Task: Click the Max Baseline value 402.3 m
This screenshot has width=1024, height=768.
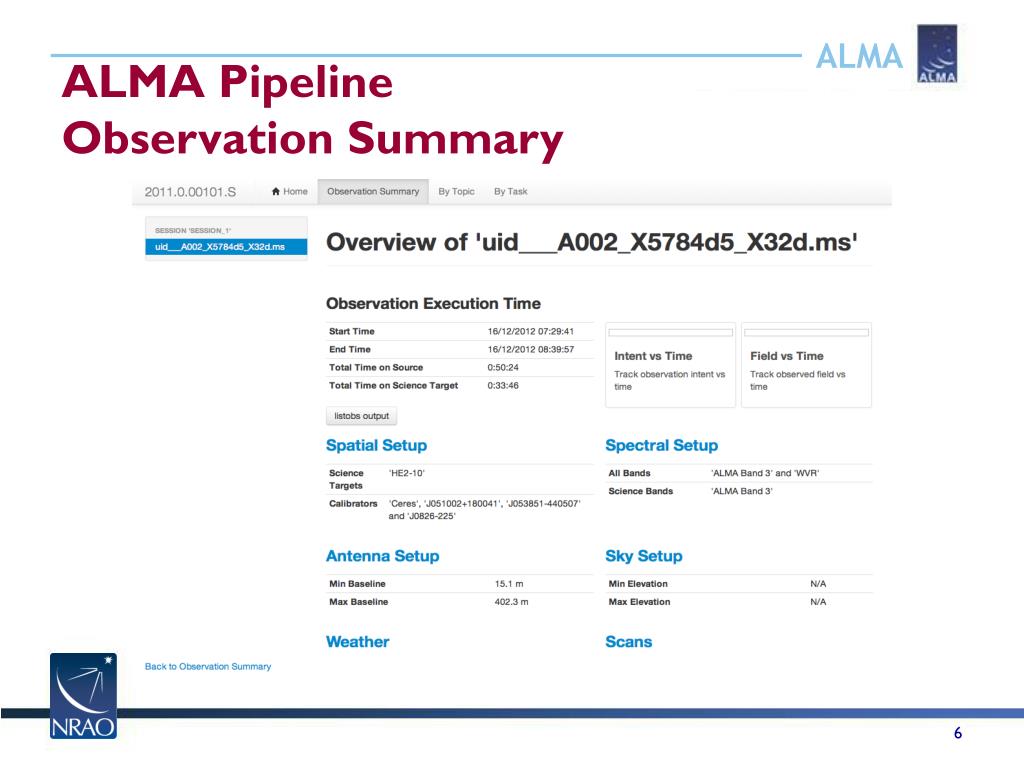Action: 511,602
